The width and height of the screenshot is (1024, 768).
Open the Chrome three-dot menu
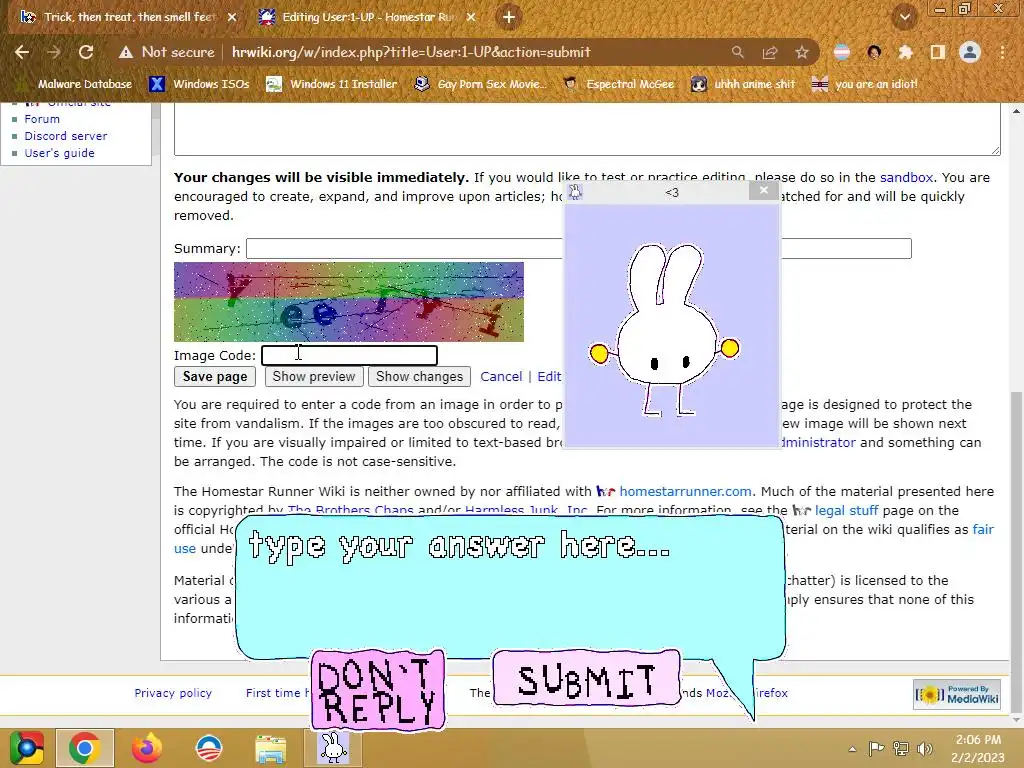(x=1002, y=52)
